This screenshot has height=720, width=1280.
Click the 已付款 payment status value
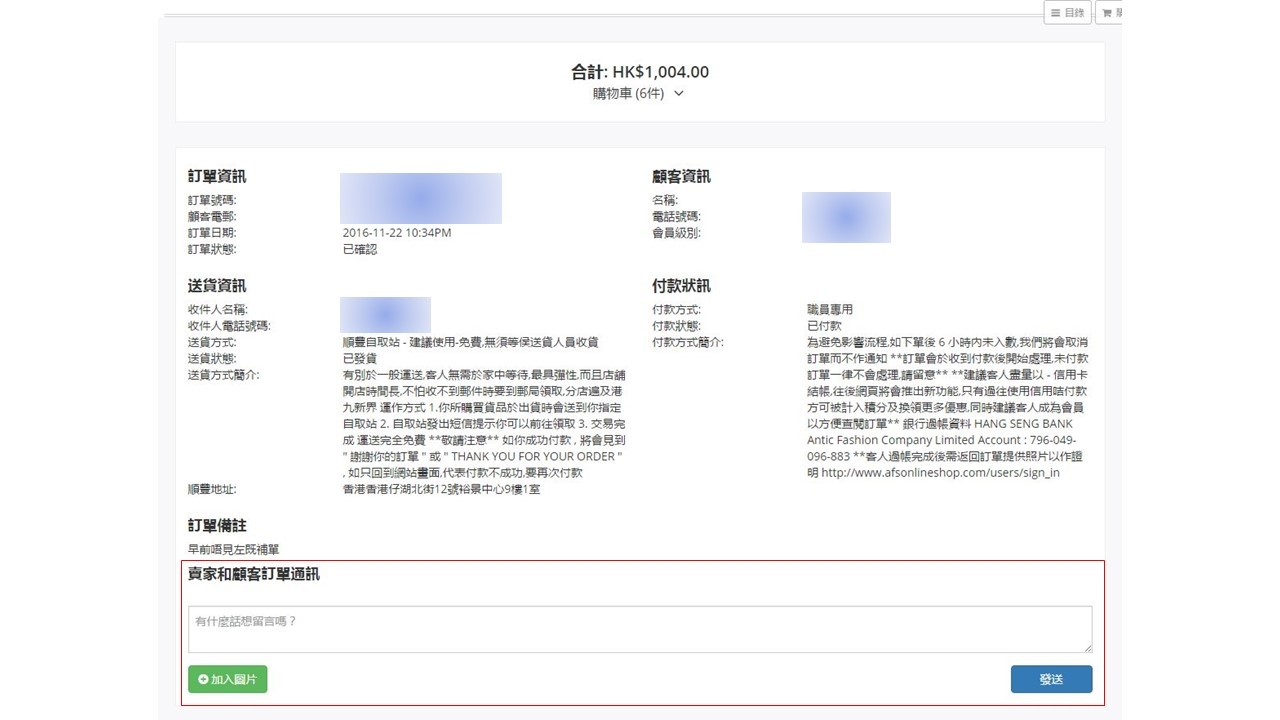(824, 326)
